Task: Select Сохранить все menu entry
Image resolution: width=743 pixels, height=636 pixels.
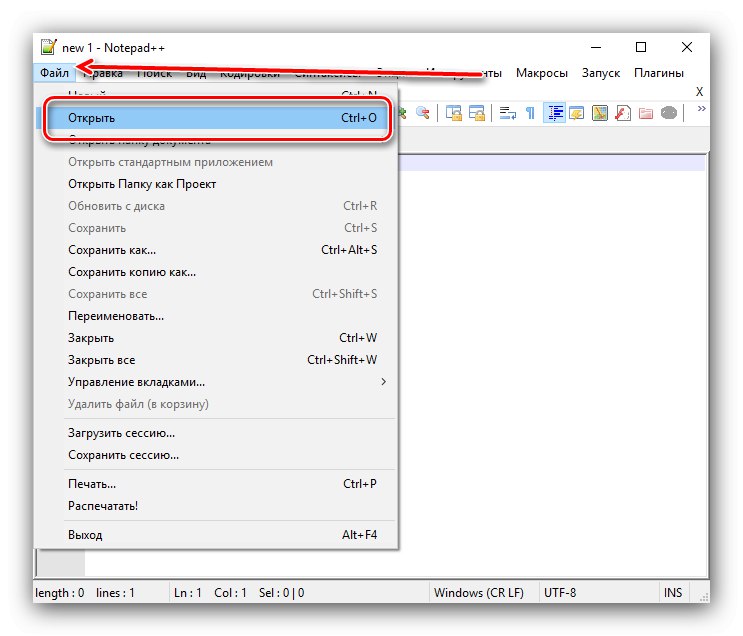Action: click(217, 294)
